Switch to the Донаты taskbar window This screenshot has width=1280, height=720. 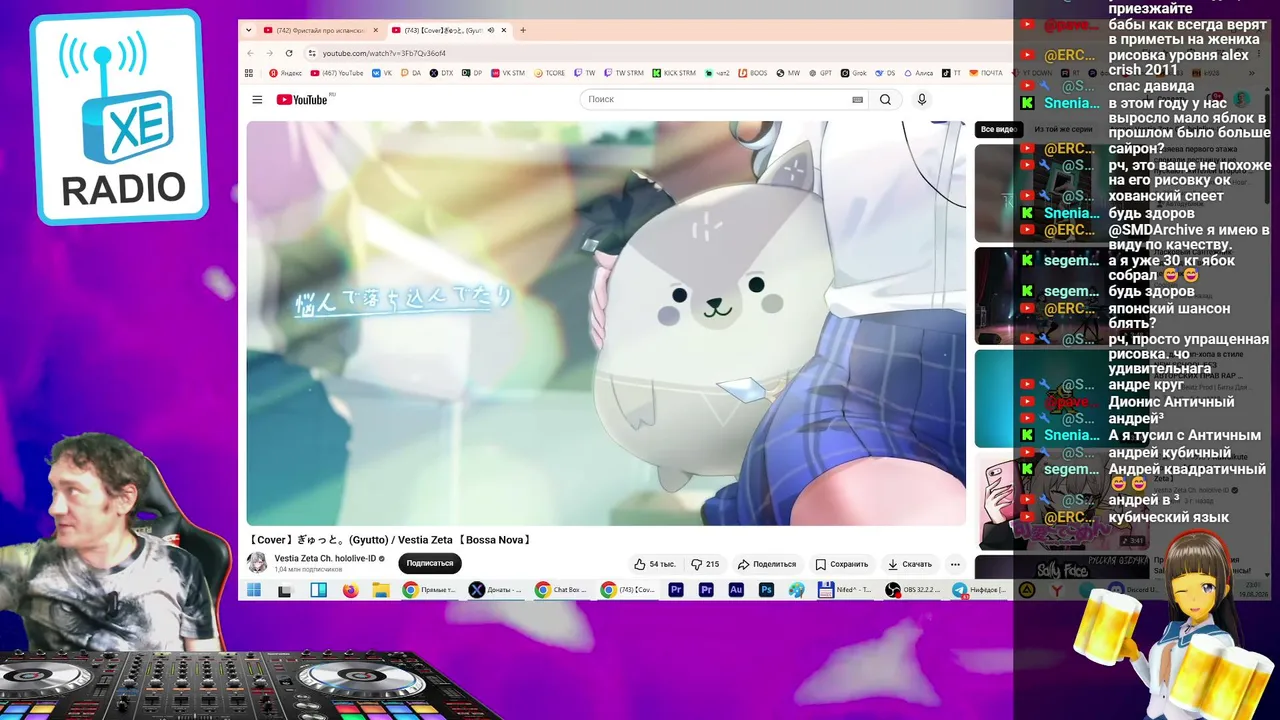point(497,590)
